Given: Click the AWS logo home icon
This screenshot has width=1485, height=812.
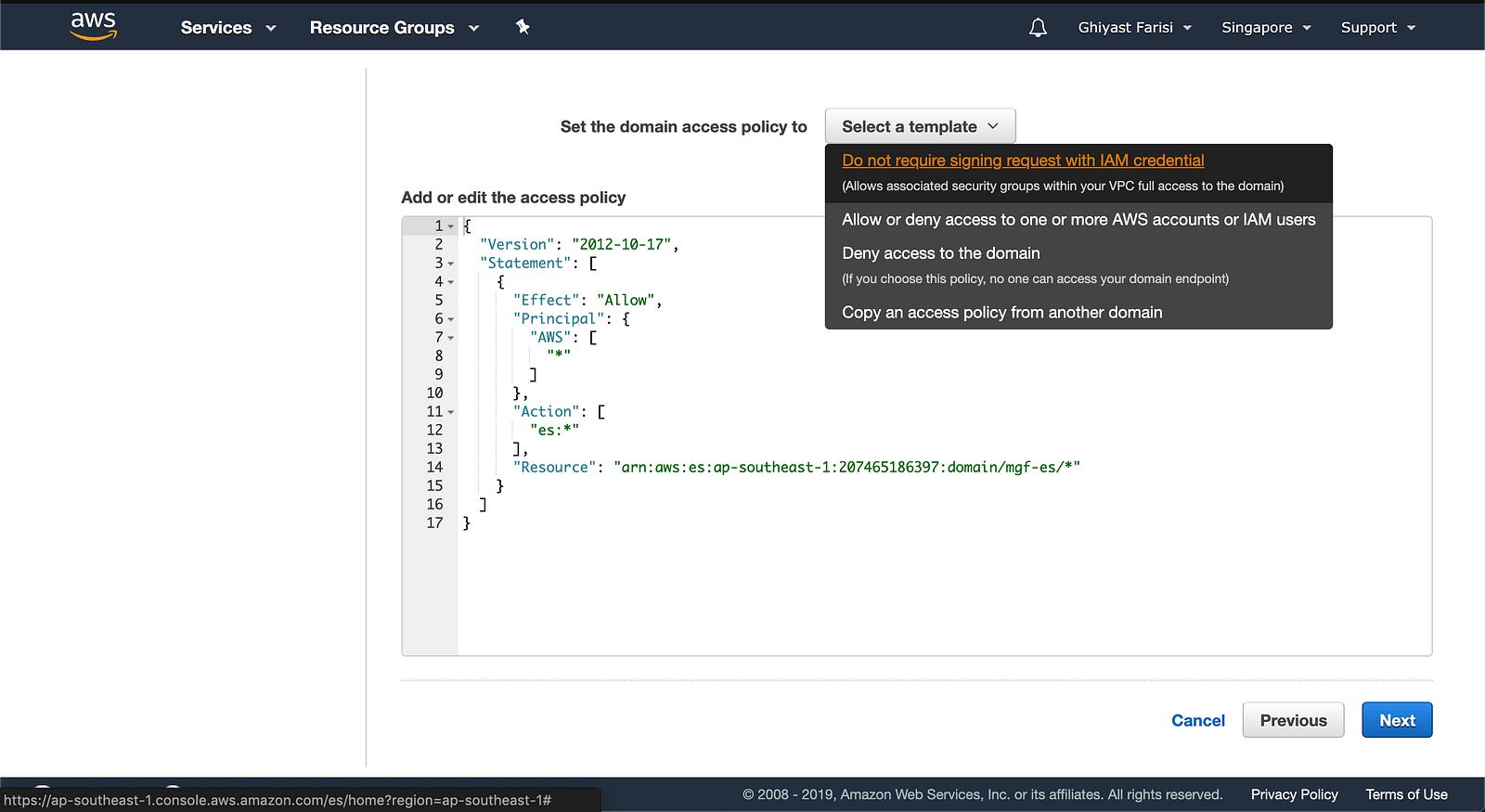Looking at the screenshot, I should [94, 27].
